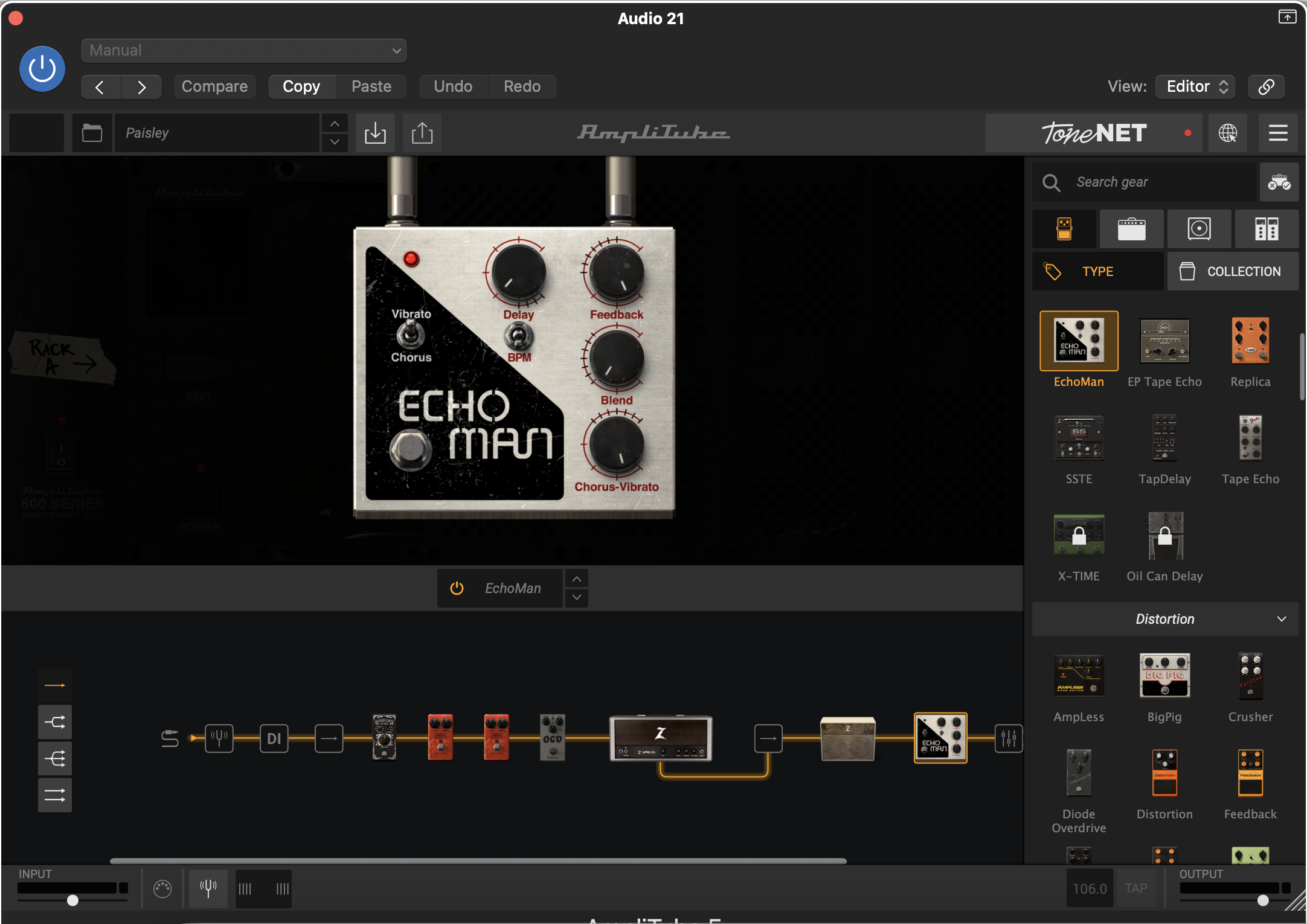
Task: Select the TYPE filter tab
Action: (1097, 272)
